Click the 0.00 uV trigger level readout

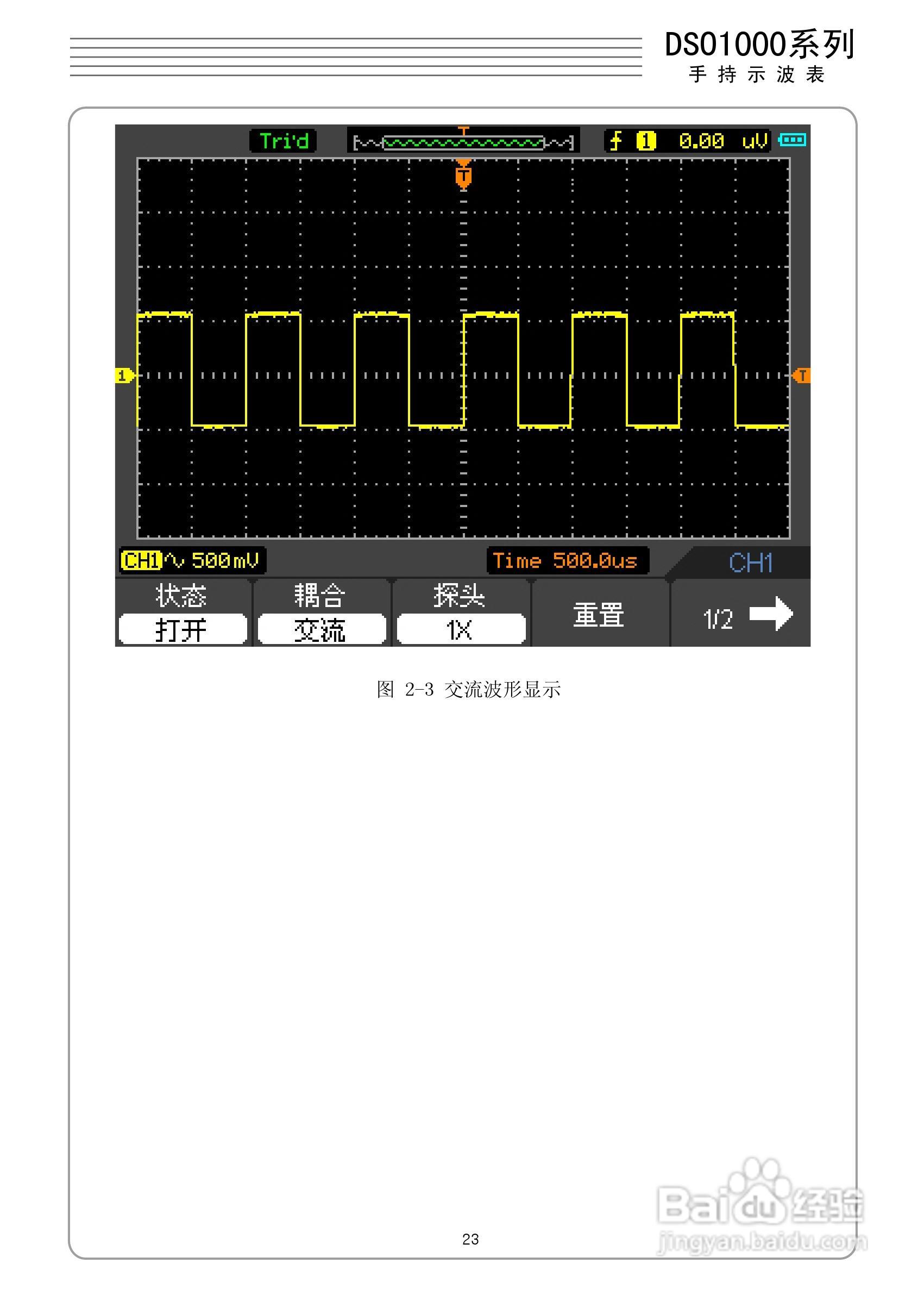coord(722,141)
